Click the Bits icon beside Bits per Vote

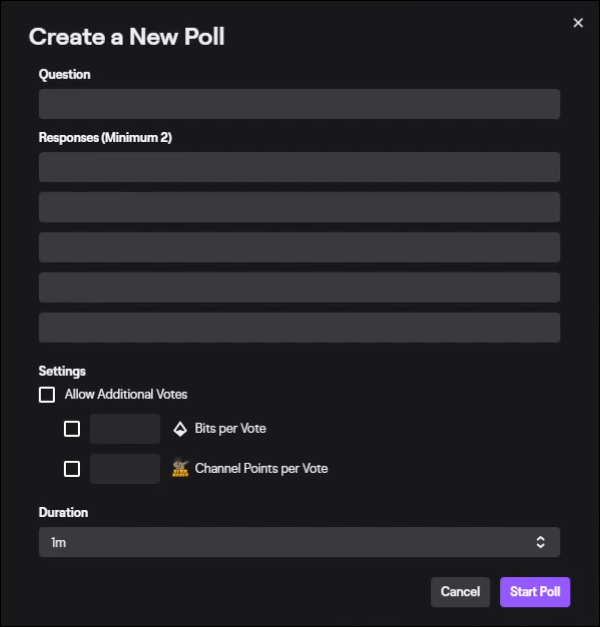coord(180,429)
